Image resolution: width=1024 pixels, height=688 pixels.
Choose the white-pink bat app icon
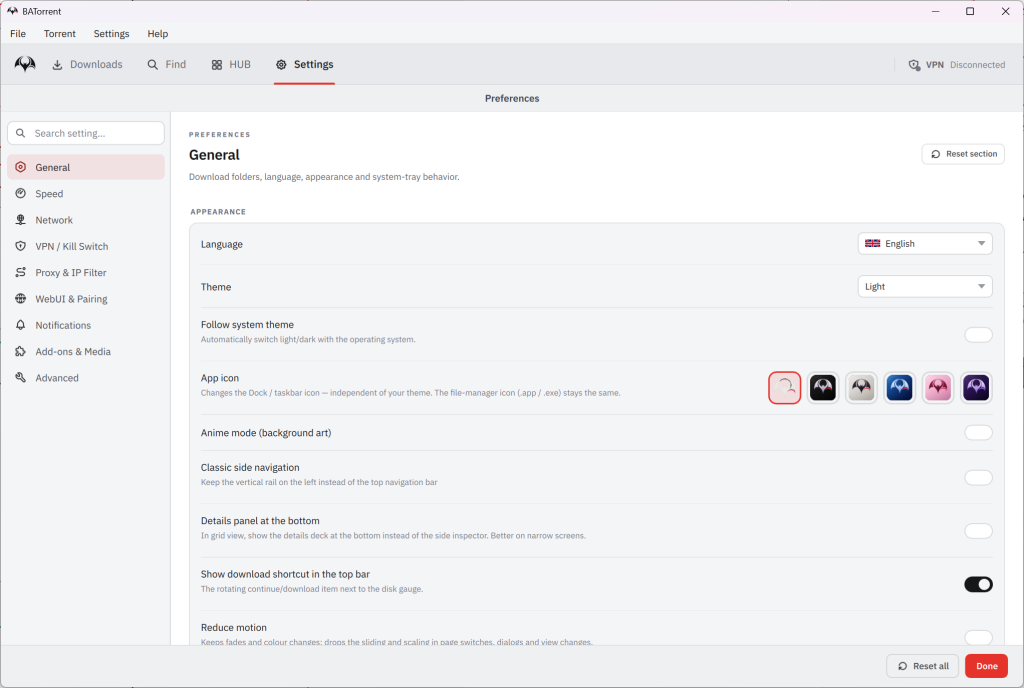(784, 388)
